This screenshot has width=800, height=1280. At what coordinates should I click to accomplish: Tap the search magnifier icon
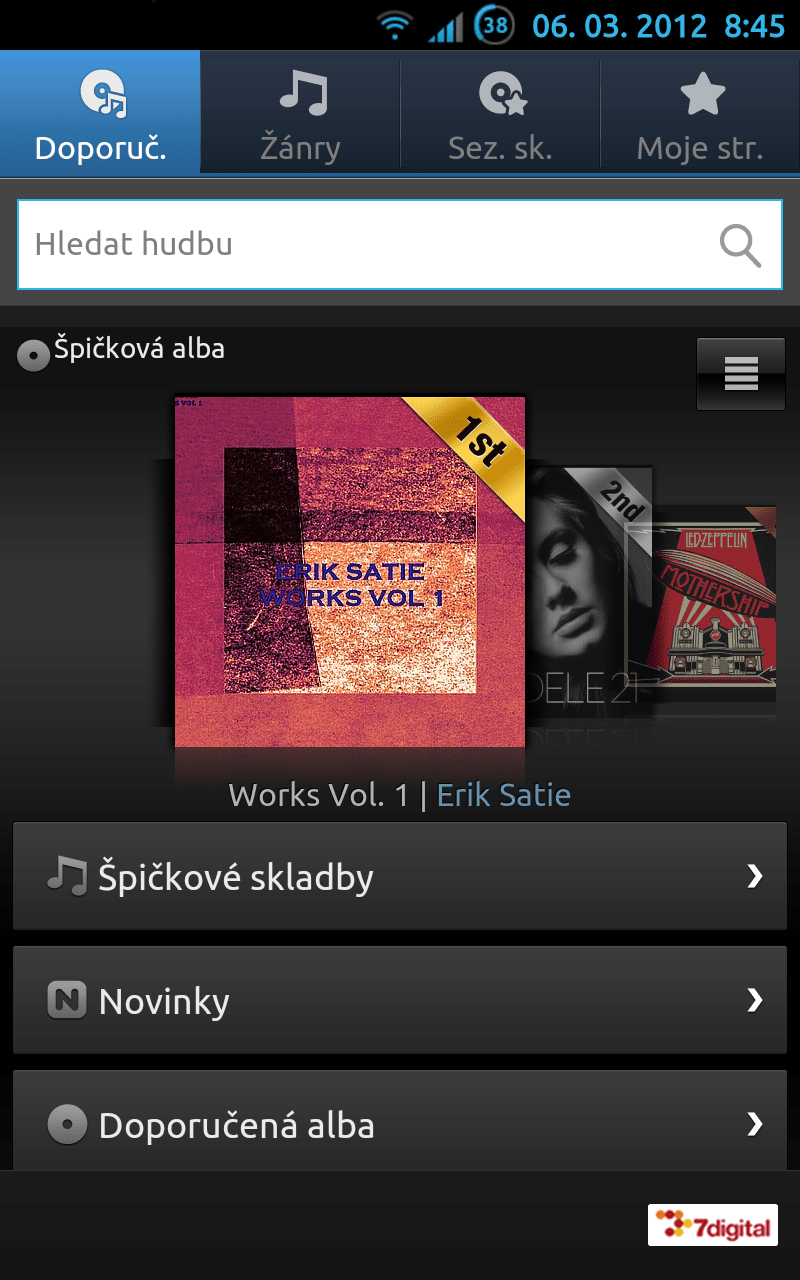tap(740, 245)
